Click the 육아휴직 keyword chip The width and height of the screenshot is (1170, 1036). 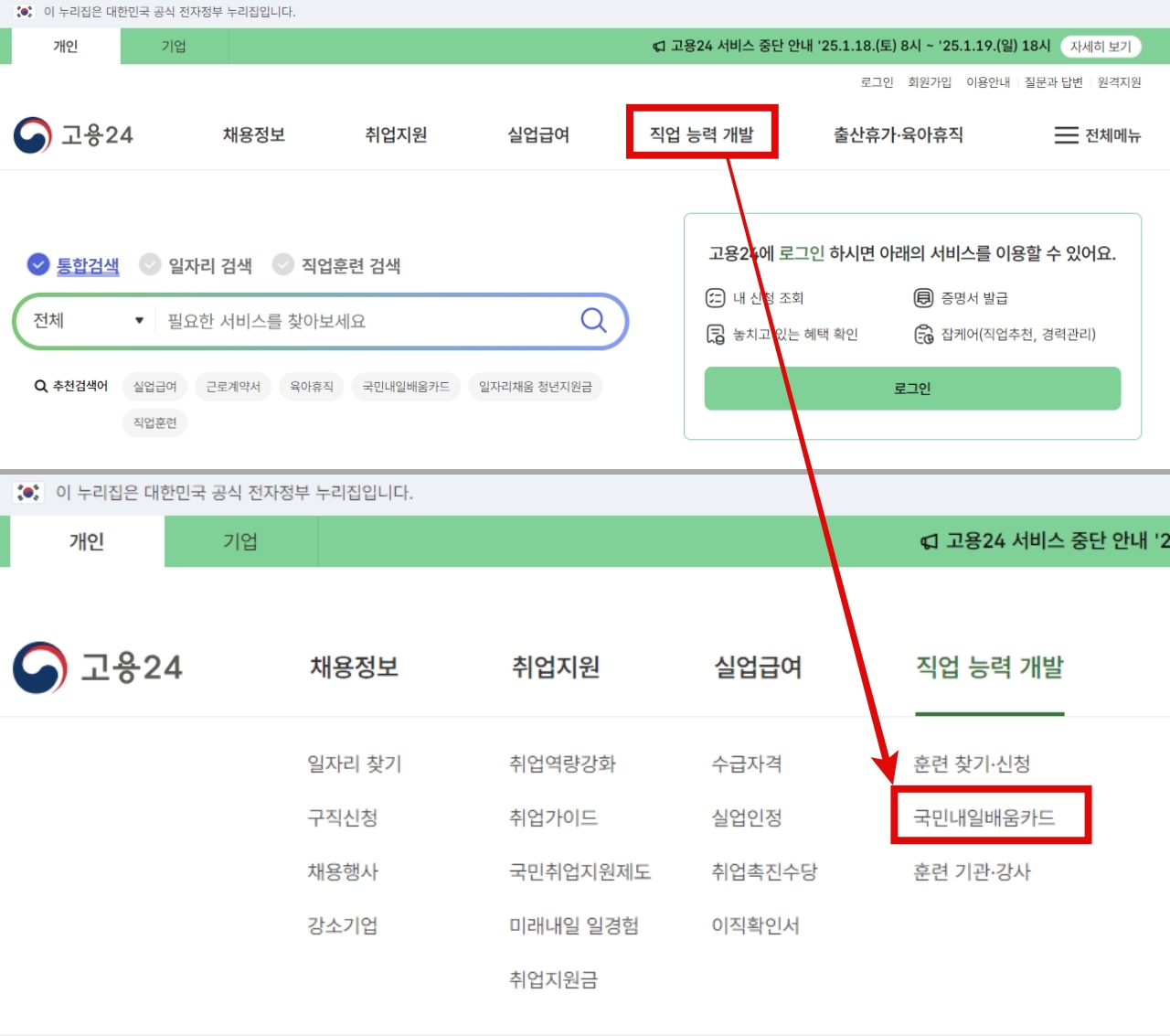[x=312, y=387]
